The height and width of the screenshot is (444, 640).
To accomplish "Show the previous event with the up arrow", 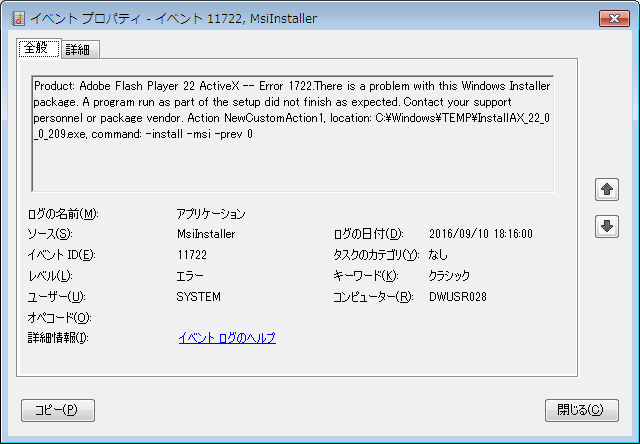I will click(x=607, y=189).
